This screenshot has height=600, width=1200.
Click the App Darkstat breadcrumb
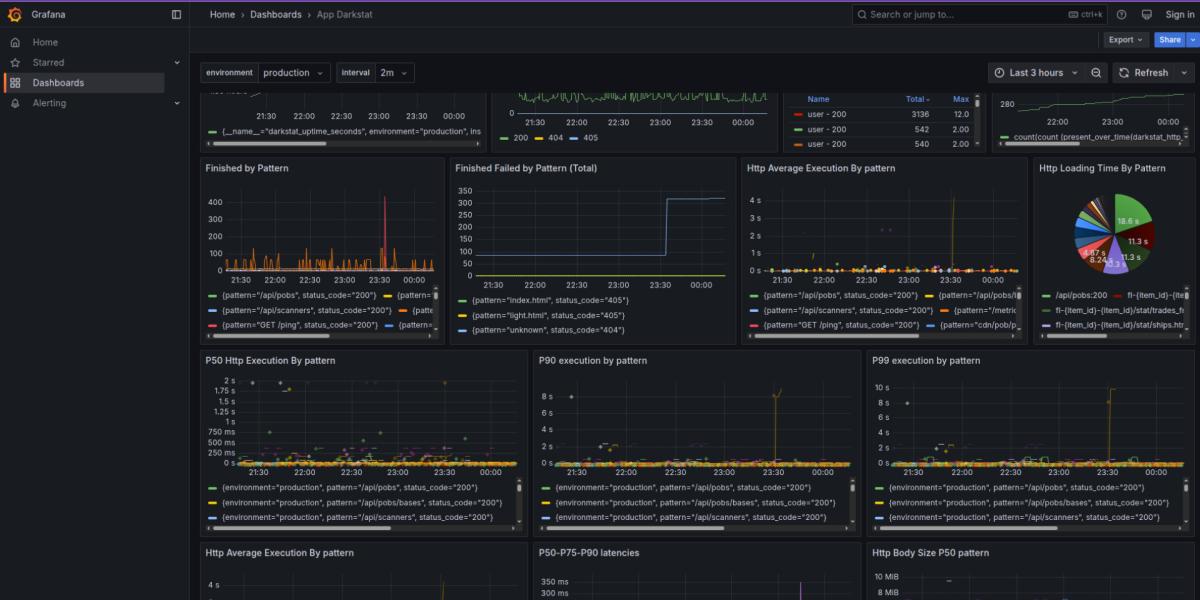pos(345,14)
